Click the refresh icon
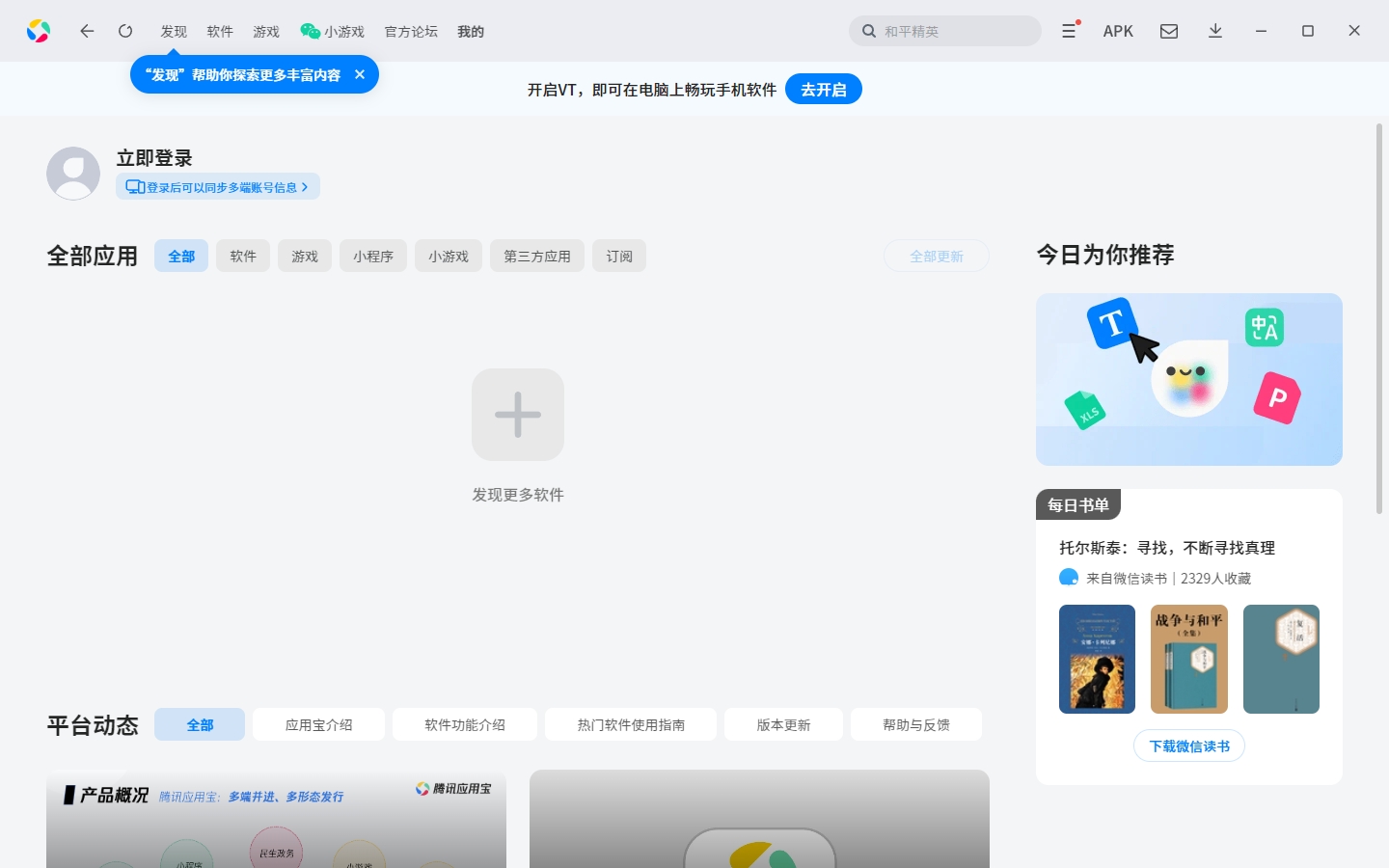 [x=125, y=31]
